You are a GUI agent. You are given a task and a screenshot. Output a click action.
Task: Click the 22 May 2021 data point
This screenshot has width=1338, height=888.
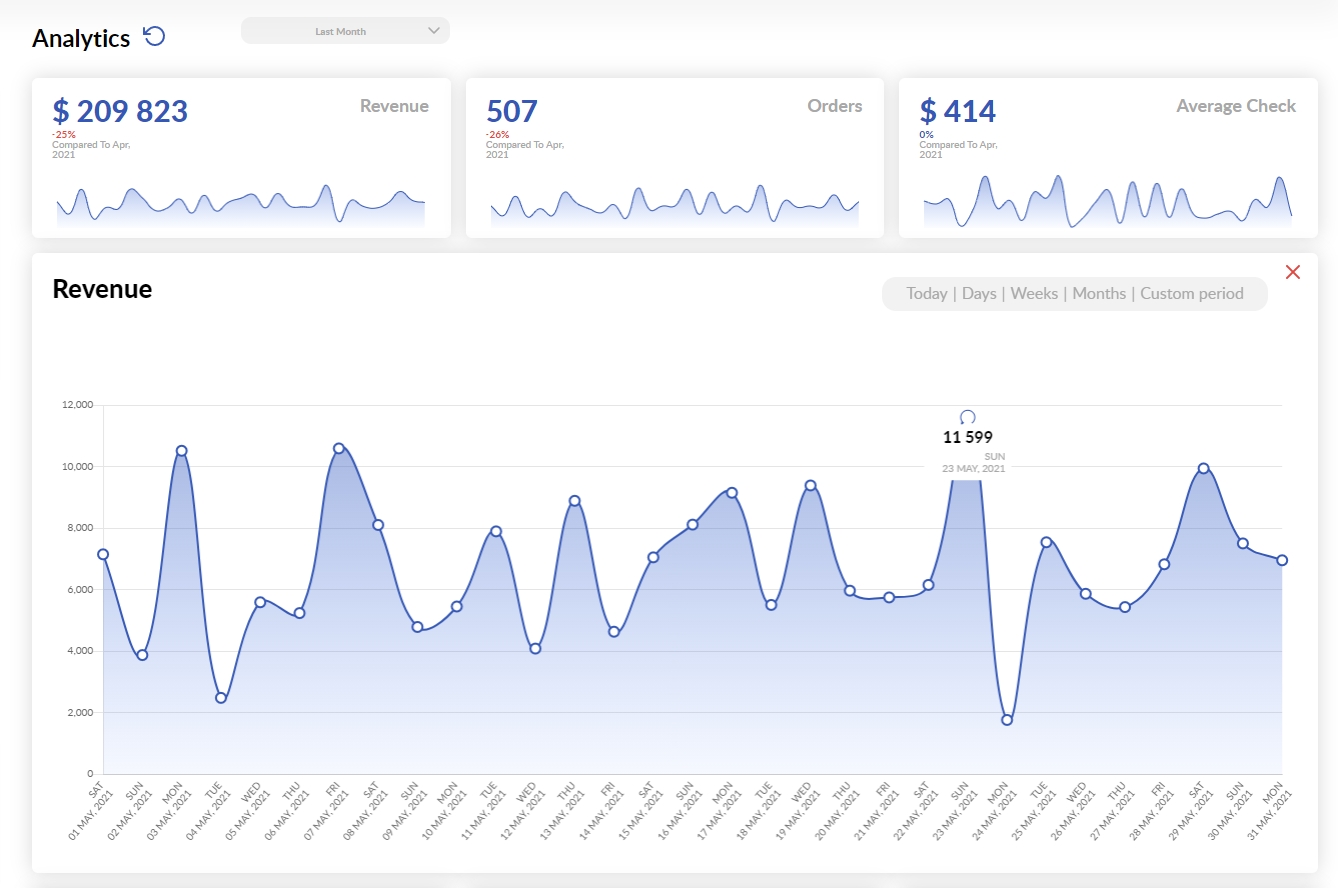[928, 585]
